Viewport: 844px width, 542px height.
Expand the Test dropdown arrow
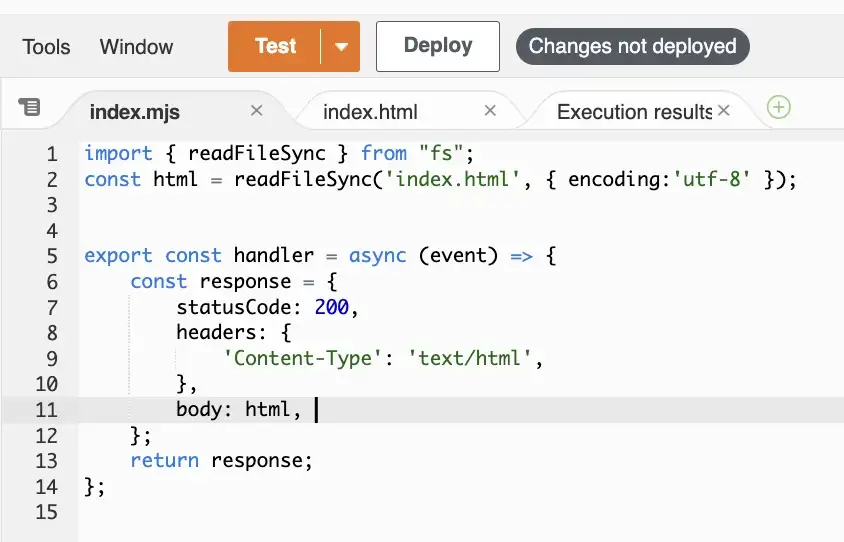point(341,46)
